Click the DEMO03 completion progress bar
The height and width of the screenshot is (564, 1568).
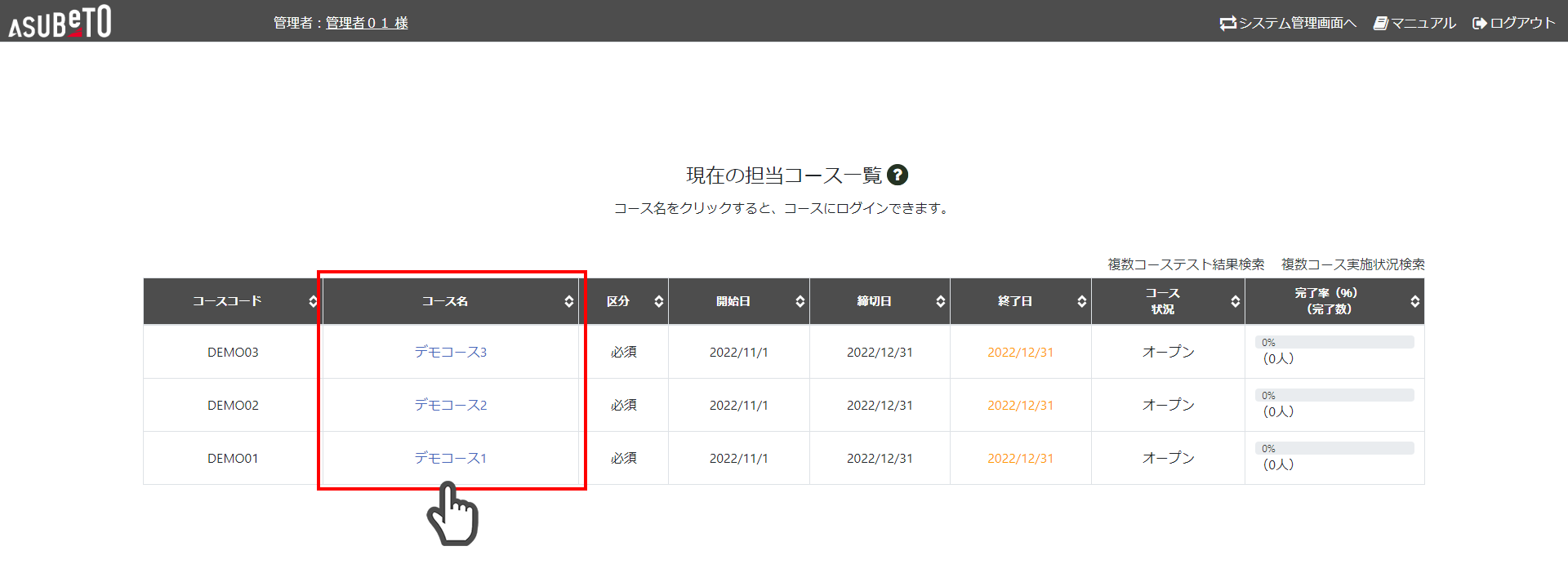click(1334, 343)
